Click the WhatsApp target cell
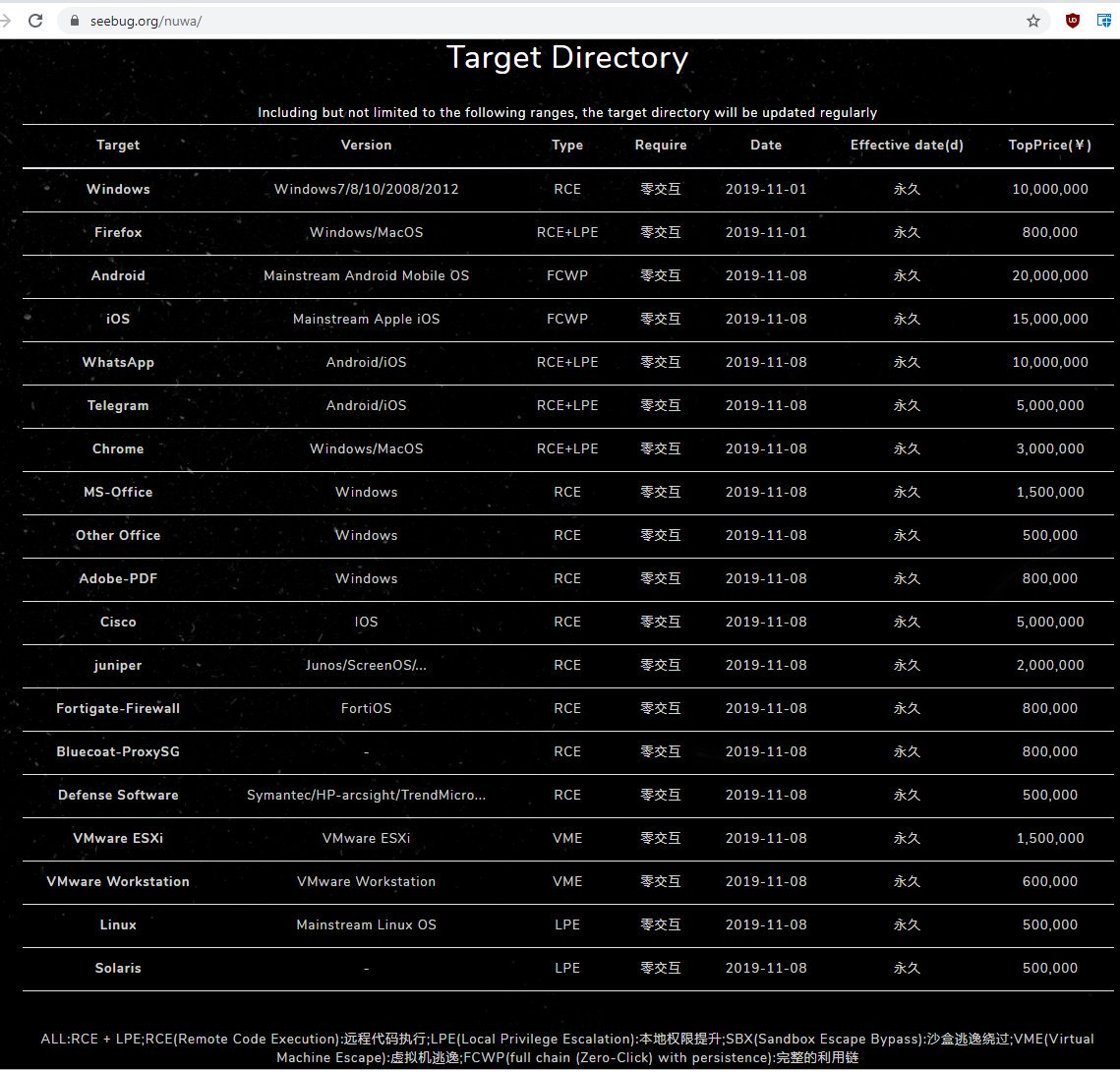Viewport: 1120px width, 1072px height. 118,362
